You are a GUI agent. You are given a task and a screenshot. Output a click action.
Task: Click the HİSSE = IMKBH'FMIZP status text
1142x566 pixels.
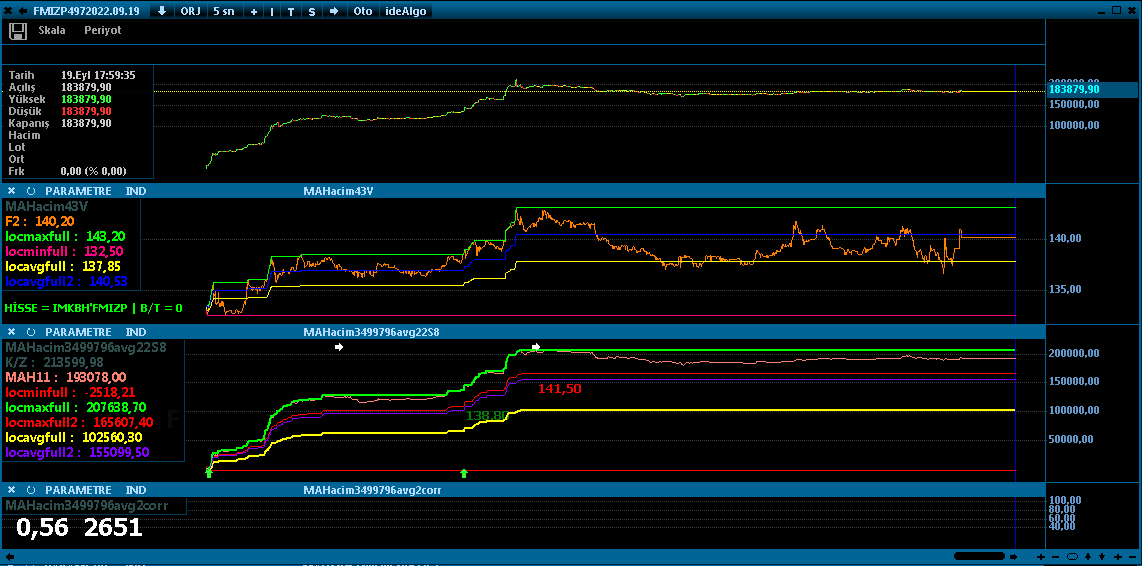93,308
